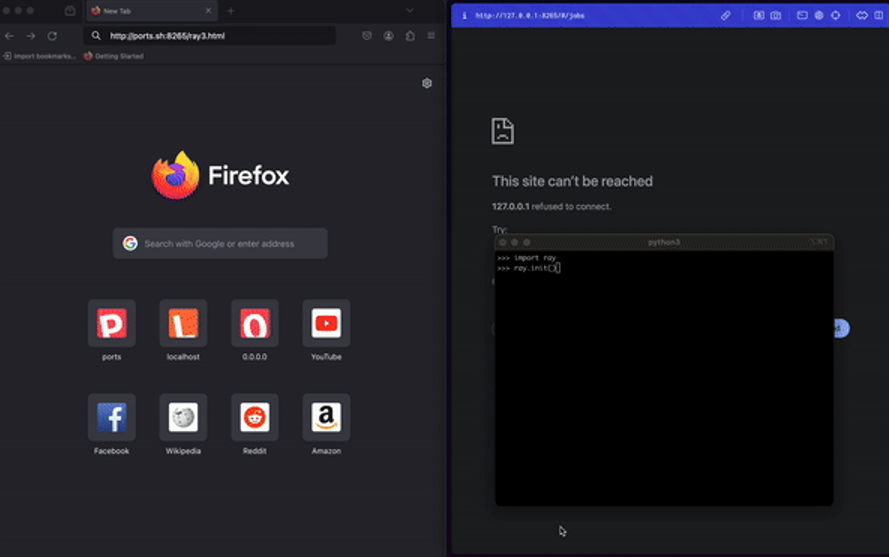This screenshot has height=557, width=889.
Task: Open the ports shortcut tile
Action: [112, 323]
